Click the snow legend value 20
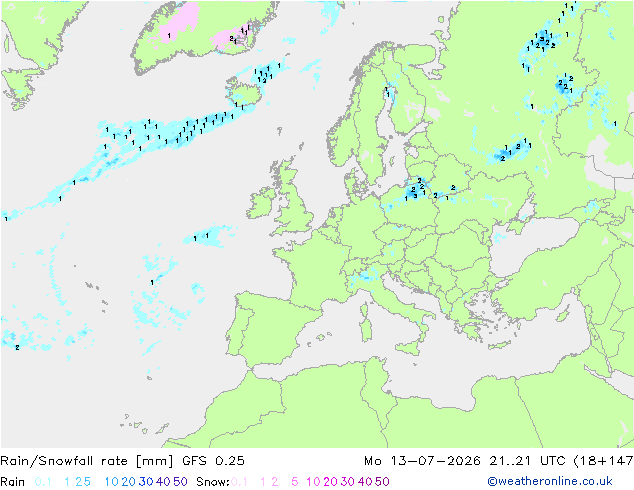 [330, 482]
